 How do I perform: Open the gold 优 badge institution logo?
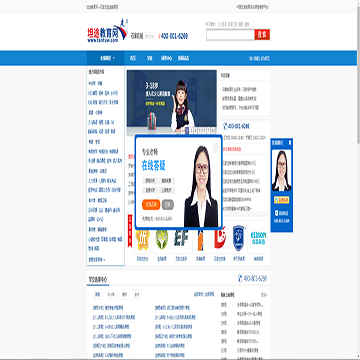[143, 240]
